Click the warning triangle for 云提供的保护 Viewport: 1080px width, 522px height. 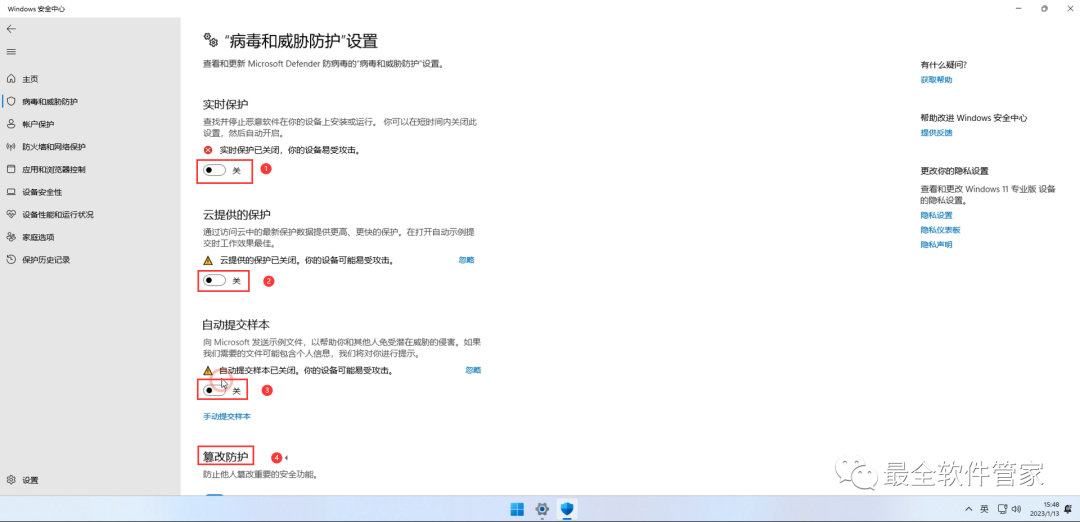208,260
